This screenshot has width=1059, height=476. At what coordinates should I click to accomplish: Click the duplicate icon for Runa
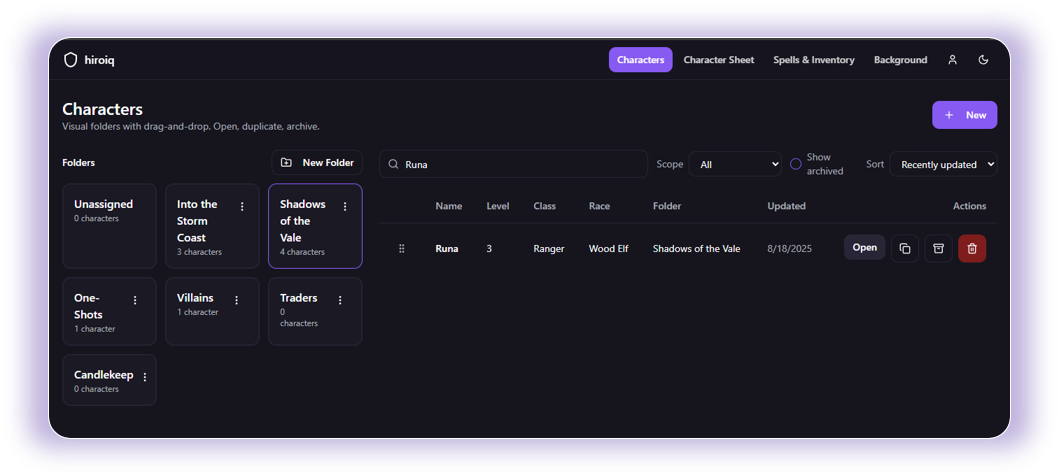pos(905,249)
